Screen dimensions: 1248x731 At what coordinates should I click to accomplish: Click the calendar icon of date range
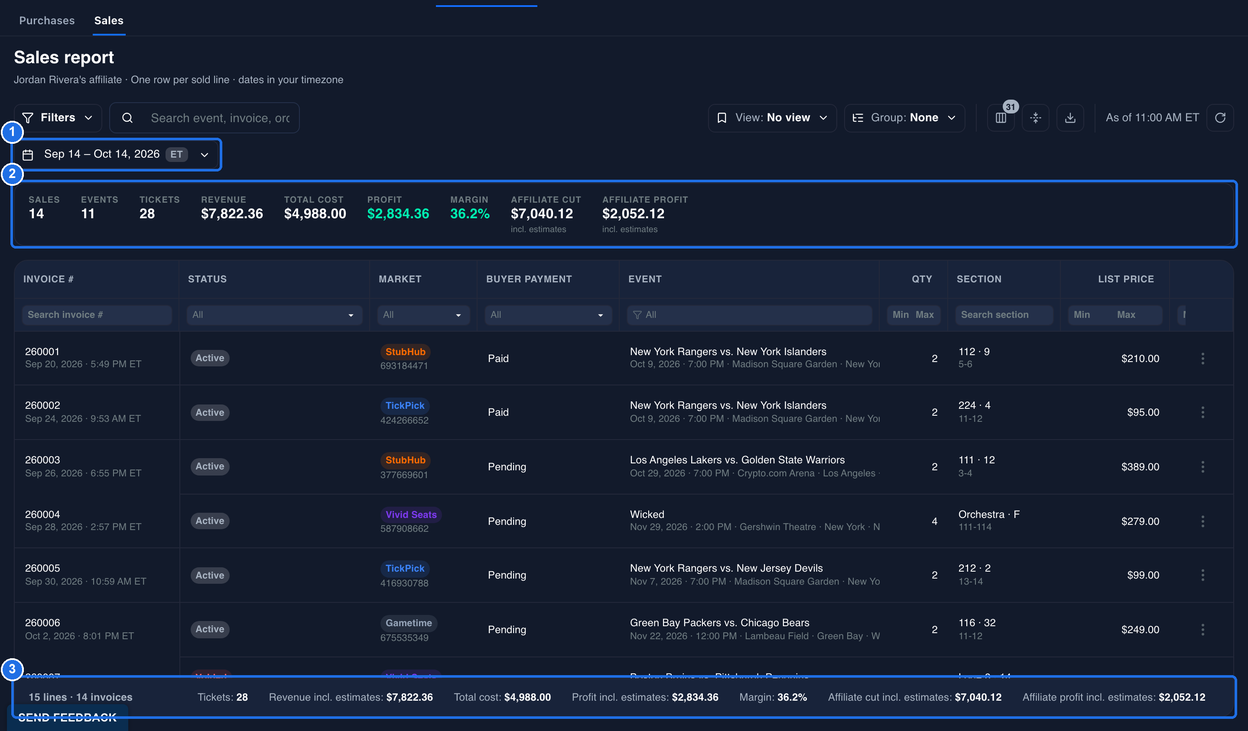pyautogui.click(x=28, y=155)
